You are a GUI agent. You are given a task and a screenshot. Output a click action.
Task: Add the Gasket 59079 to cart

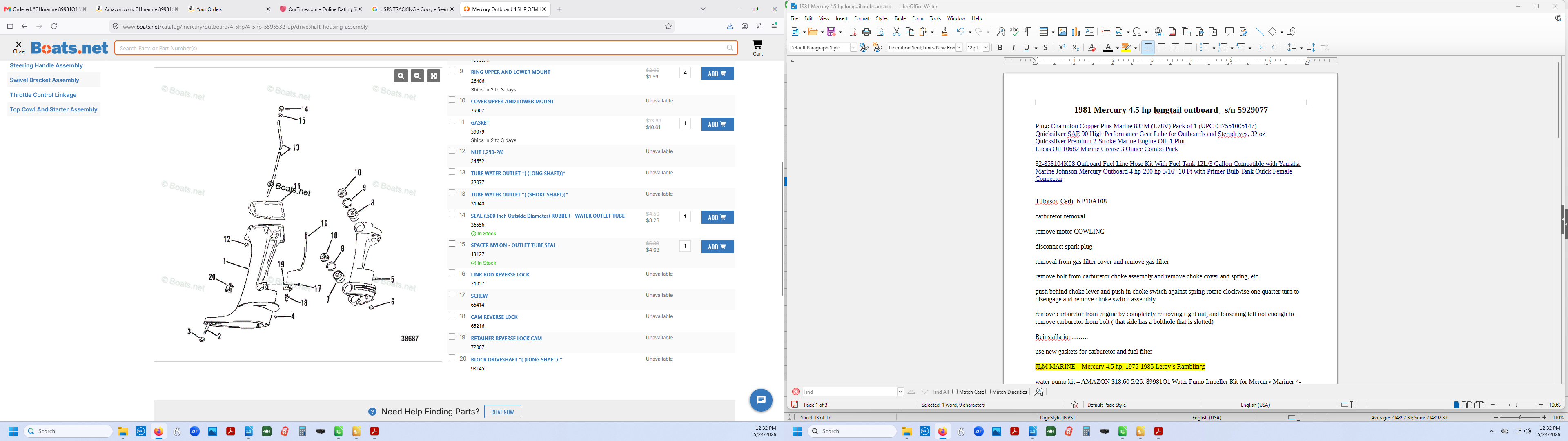pyautogui.click(x=717, y=124)
